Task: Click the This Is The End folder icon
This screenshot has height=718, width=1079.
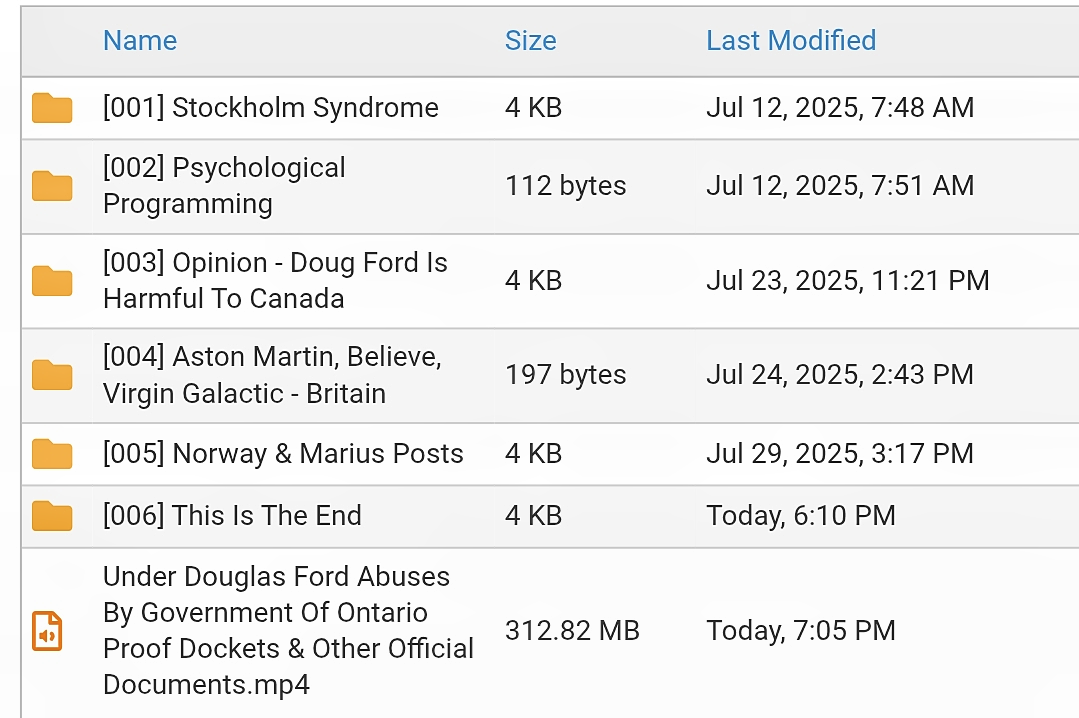Action: 52,516
